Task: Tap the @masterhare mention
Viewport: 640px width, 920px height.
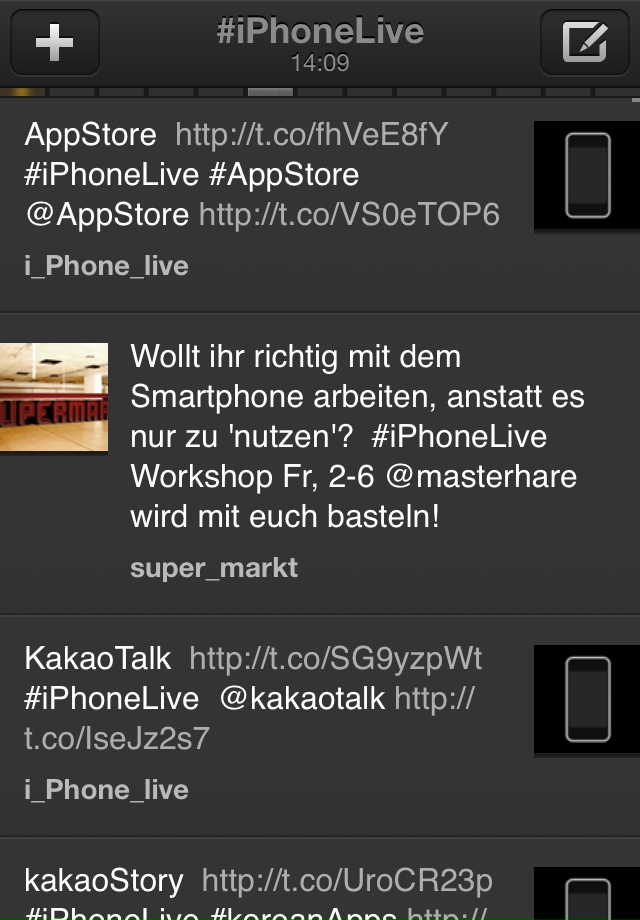Action: click(x=482, y=476)
